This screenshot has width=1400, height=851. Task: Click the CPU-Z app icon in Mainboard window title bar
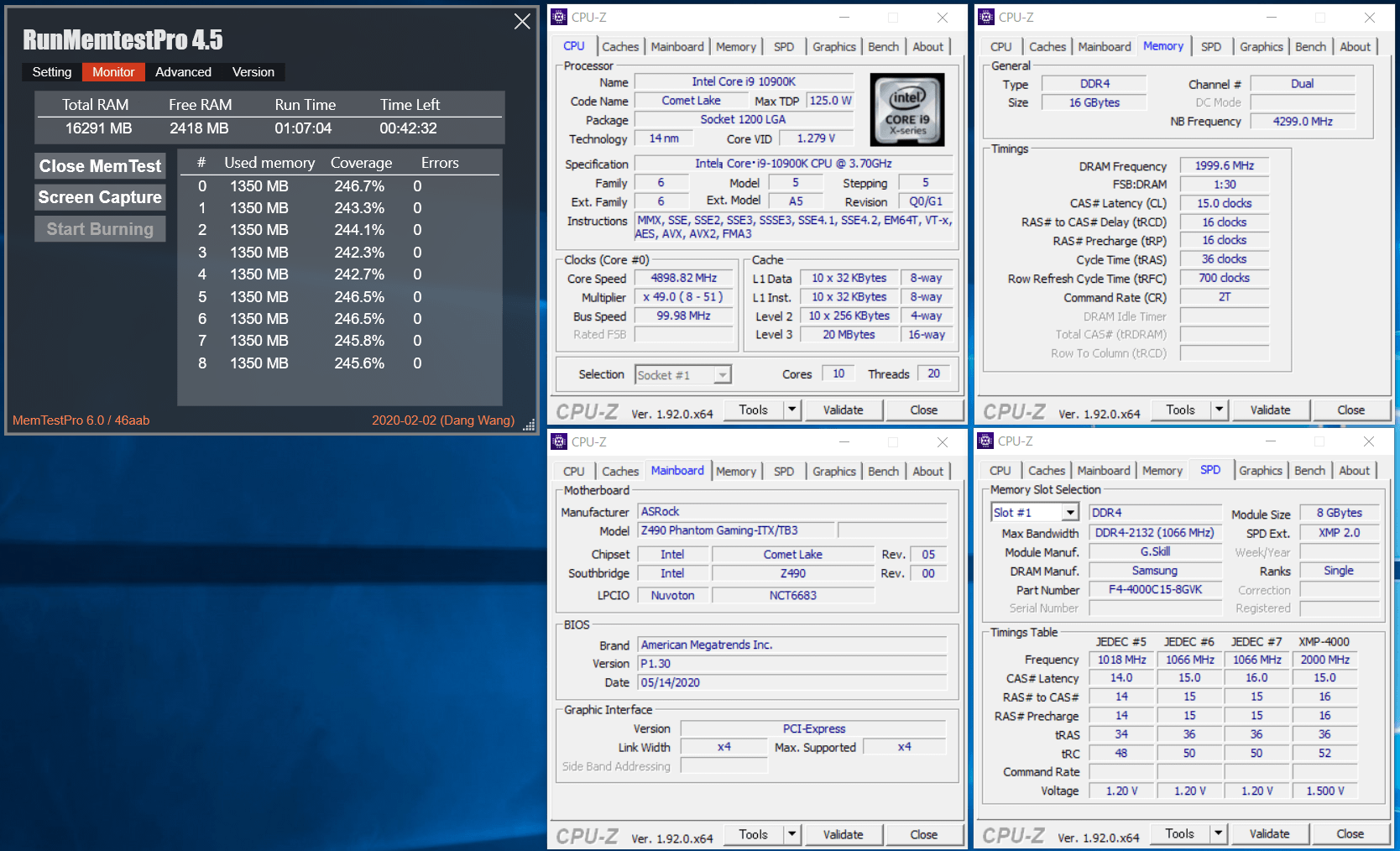[559, 441]
